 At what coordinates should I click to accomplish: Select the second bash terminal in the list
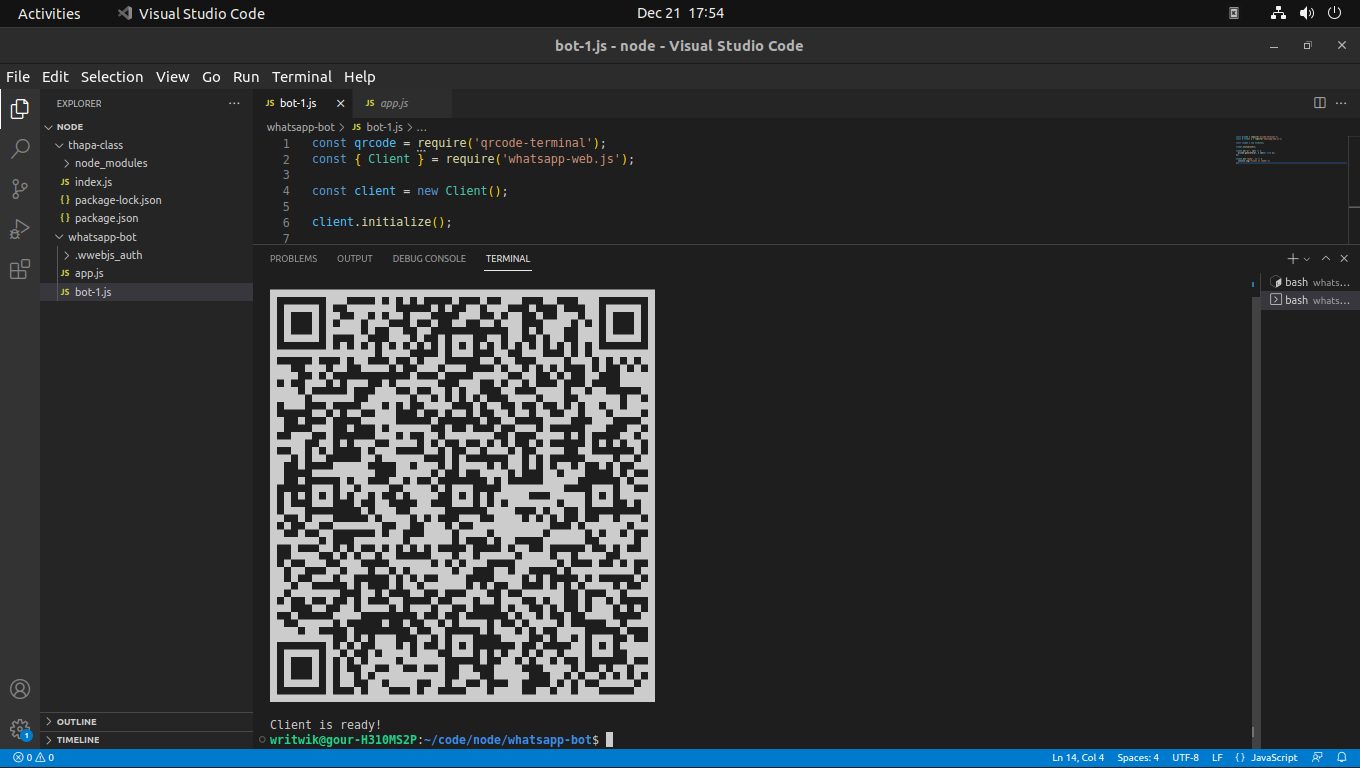click(1310, 299)
